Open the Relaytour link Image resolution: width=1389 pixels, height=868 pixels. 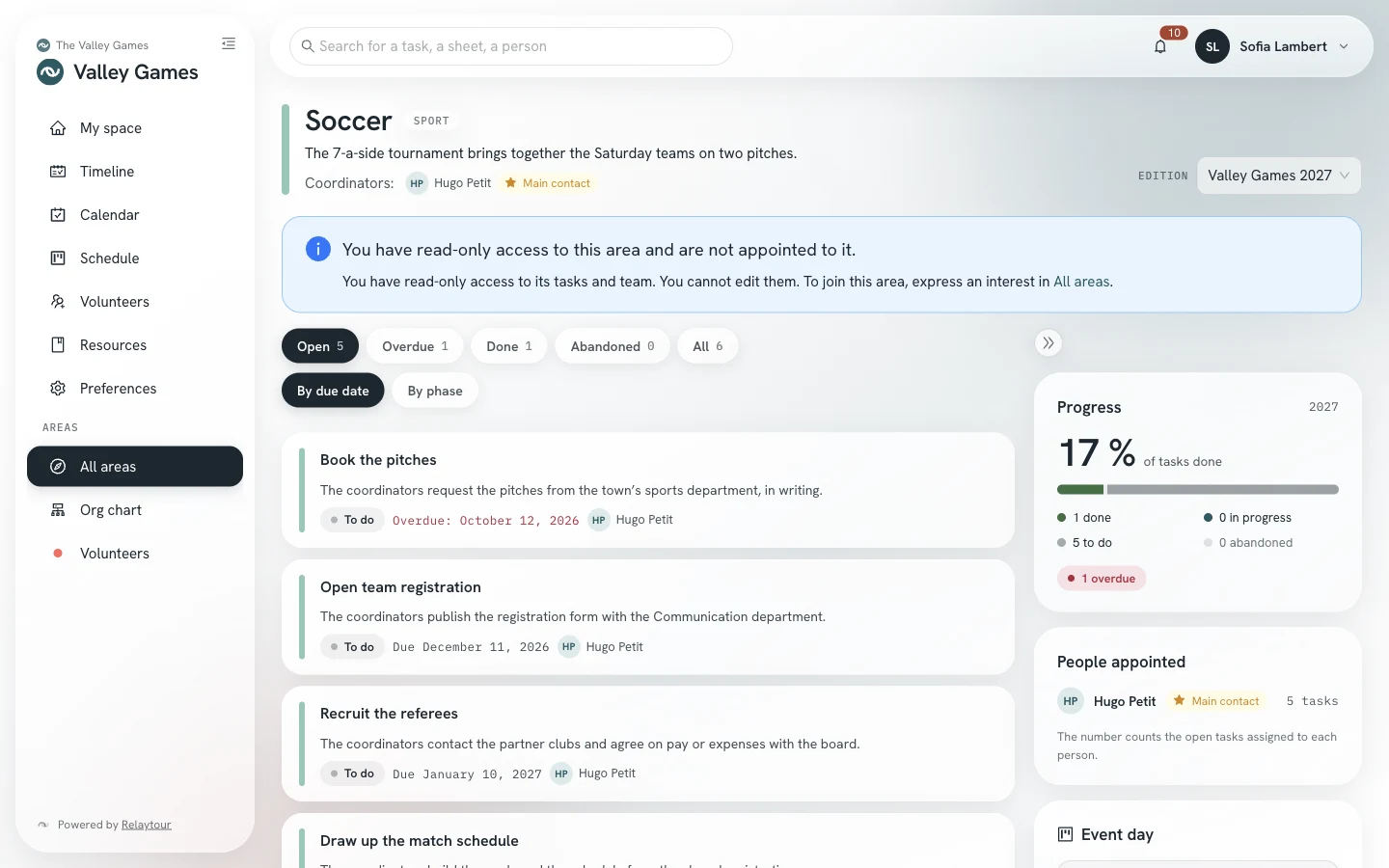tap(147, 825)
